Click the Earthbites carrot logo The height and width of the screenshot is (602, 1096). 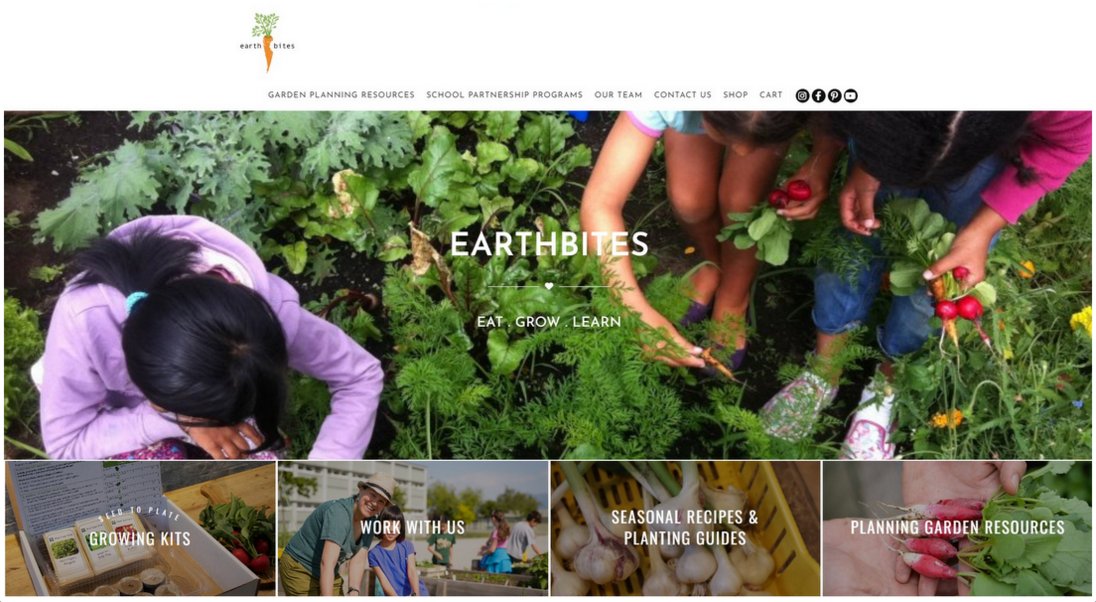tap(267, 43)
